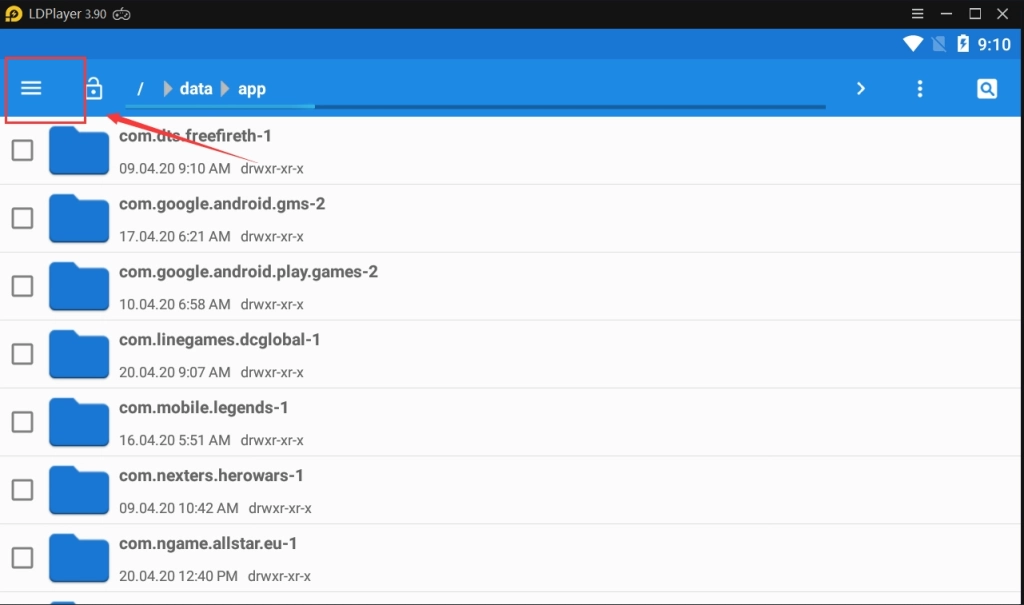
Task: Navigate to the root slash breadcrumb
Action: (x=140, y=88)
